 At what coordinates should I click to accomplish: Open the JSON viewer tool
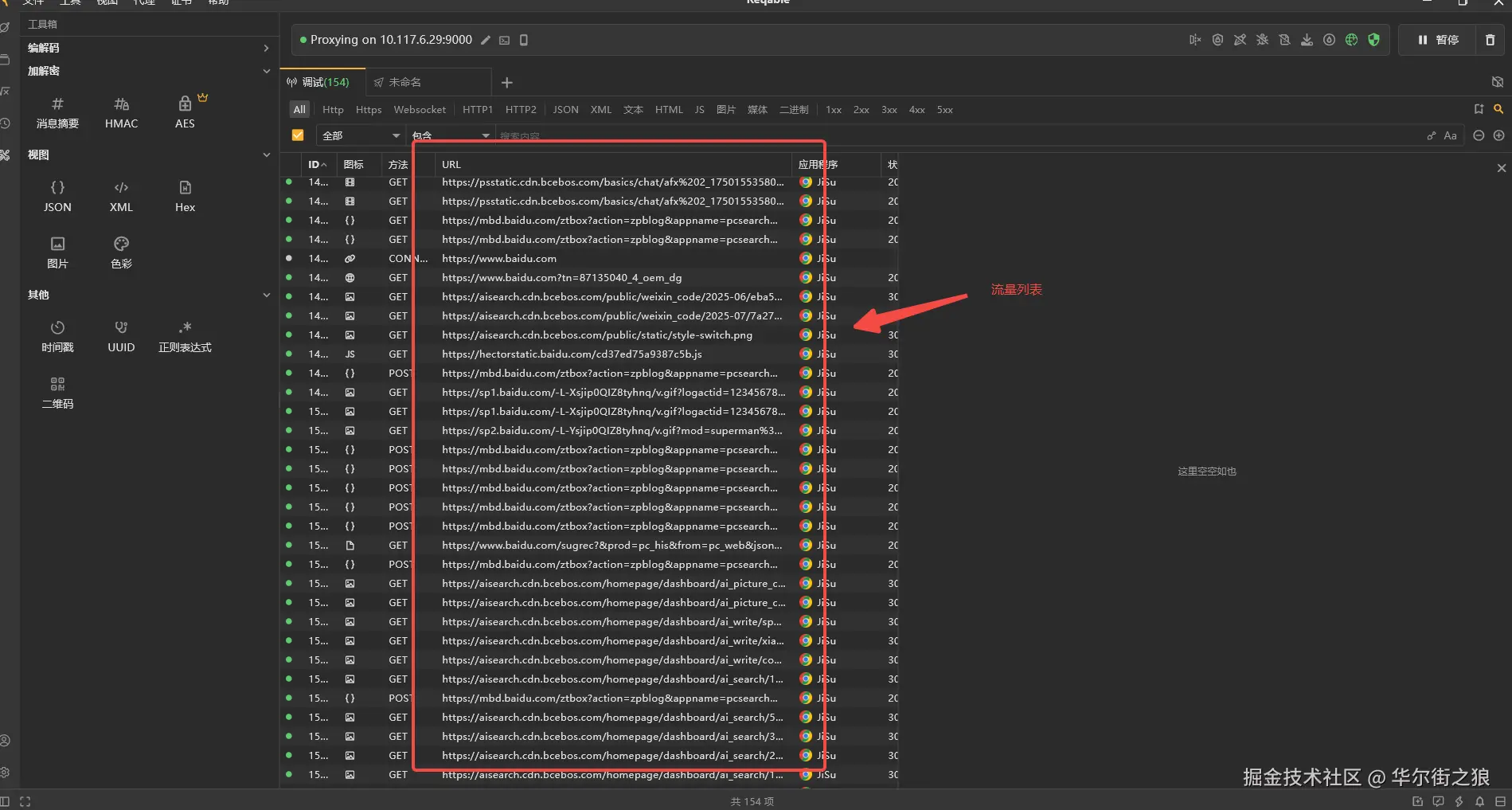pos(57,196)
